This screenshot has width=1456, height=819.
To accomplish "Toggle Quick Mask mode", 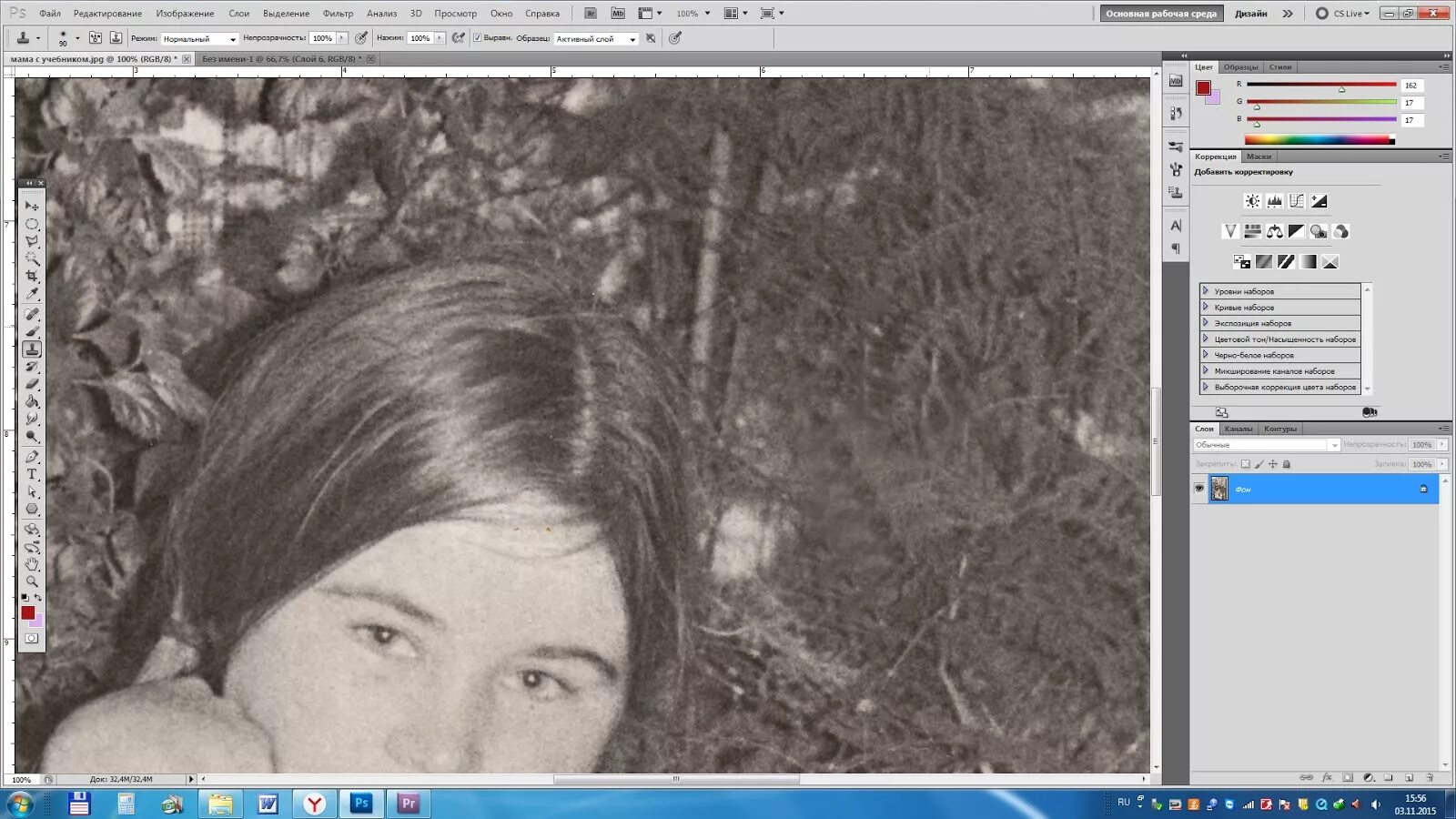I will tap(32, 639).
